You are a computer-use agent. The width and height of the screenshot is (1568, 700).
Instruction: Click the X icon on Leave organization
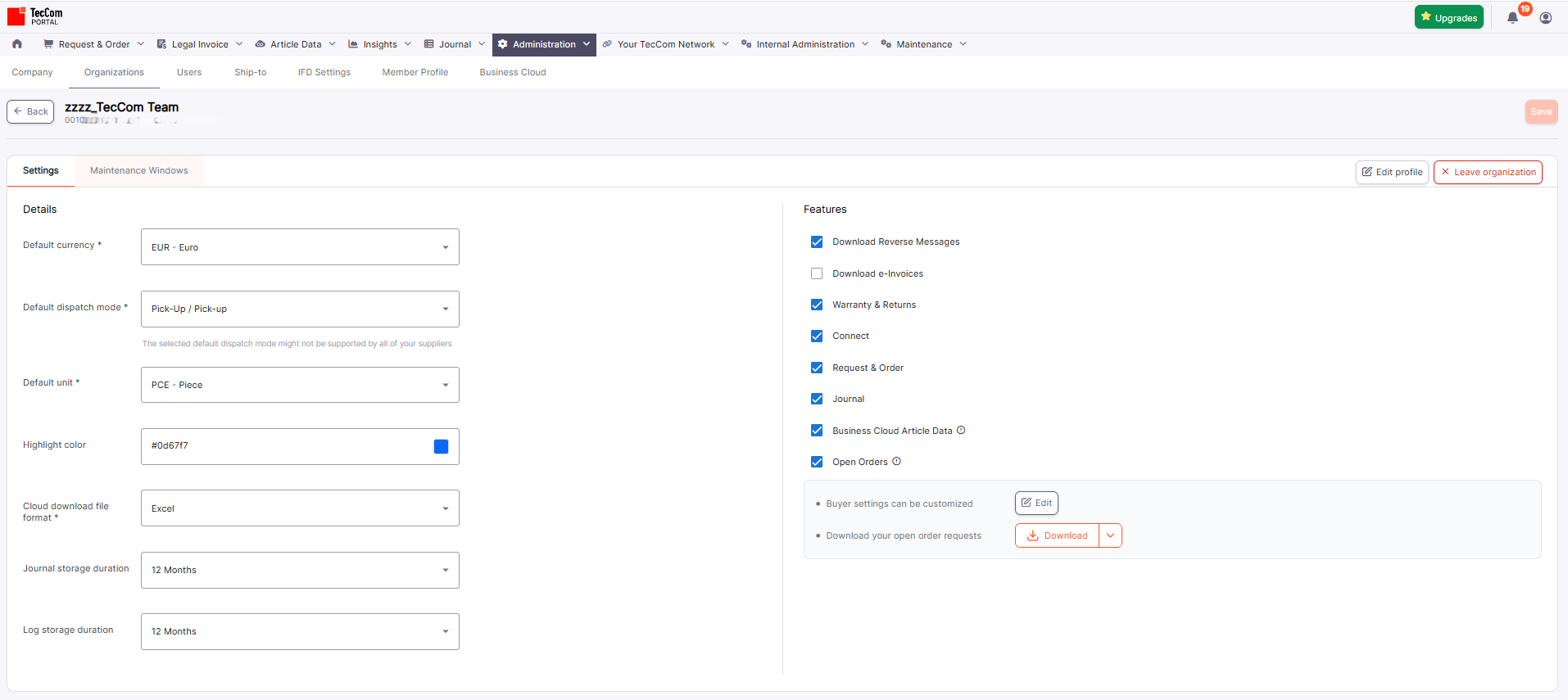click(x=1445, y=172)
